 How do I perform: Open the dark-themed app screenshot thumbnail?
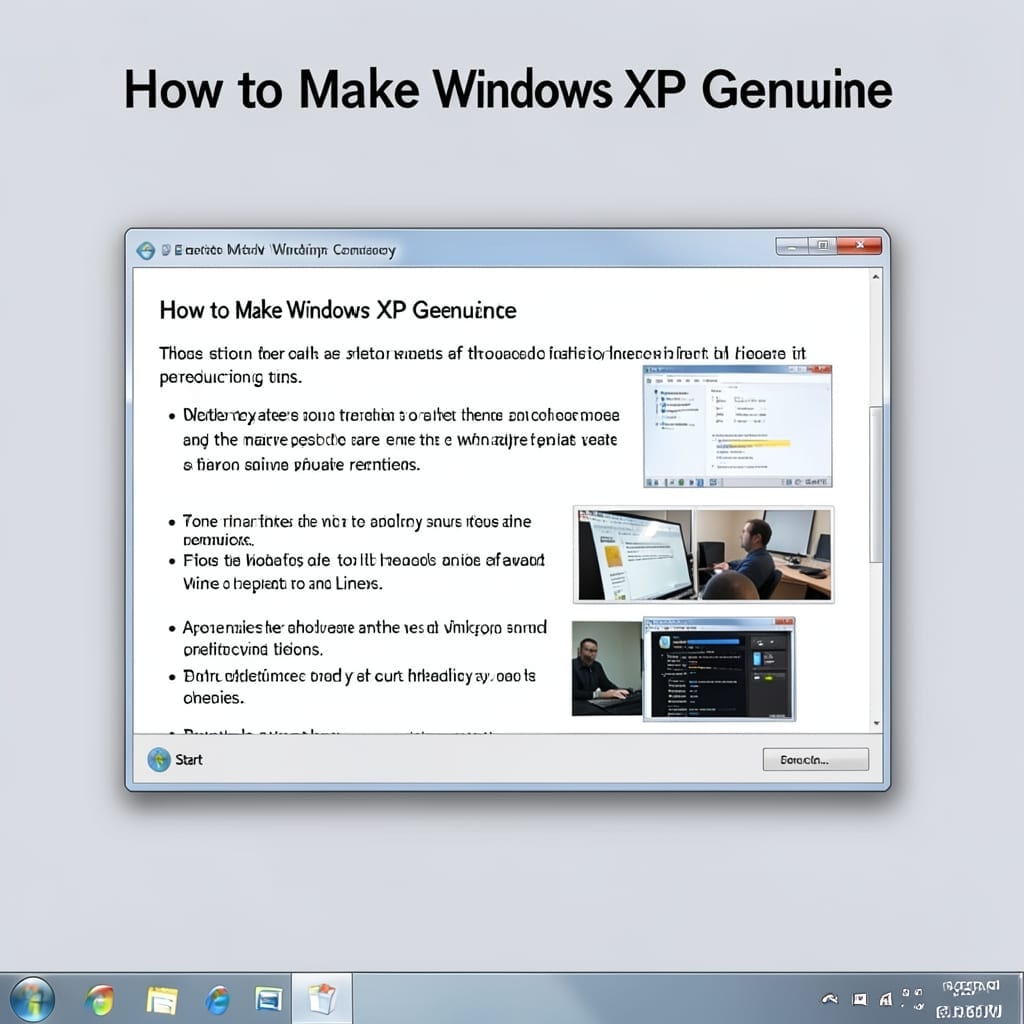click(719, 669)
